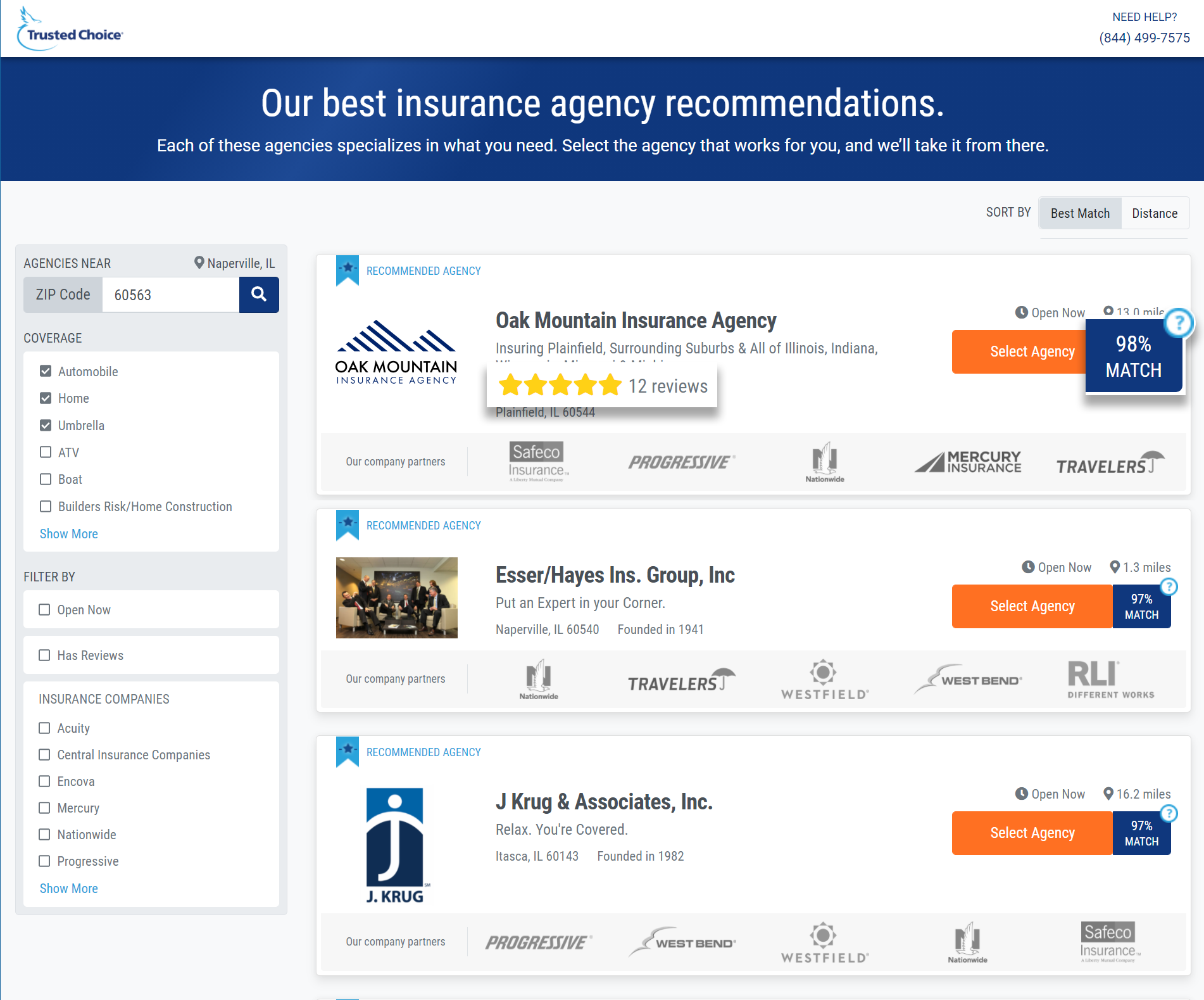1204x1000 pixels.
Task: Check the Boat coverage checkbox
Action: click(x=46, y=479)
